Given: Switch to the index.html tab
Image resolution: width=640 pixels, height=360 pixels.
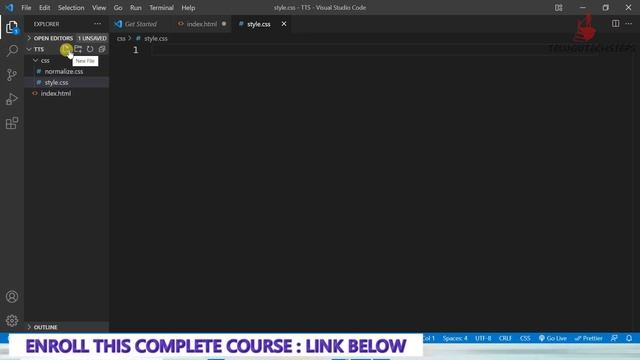Looking at the screenshot, I should tap(202, 24).
